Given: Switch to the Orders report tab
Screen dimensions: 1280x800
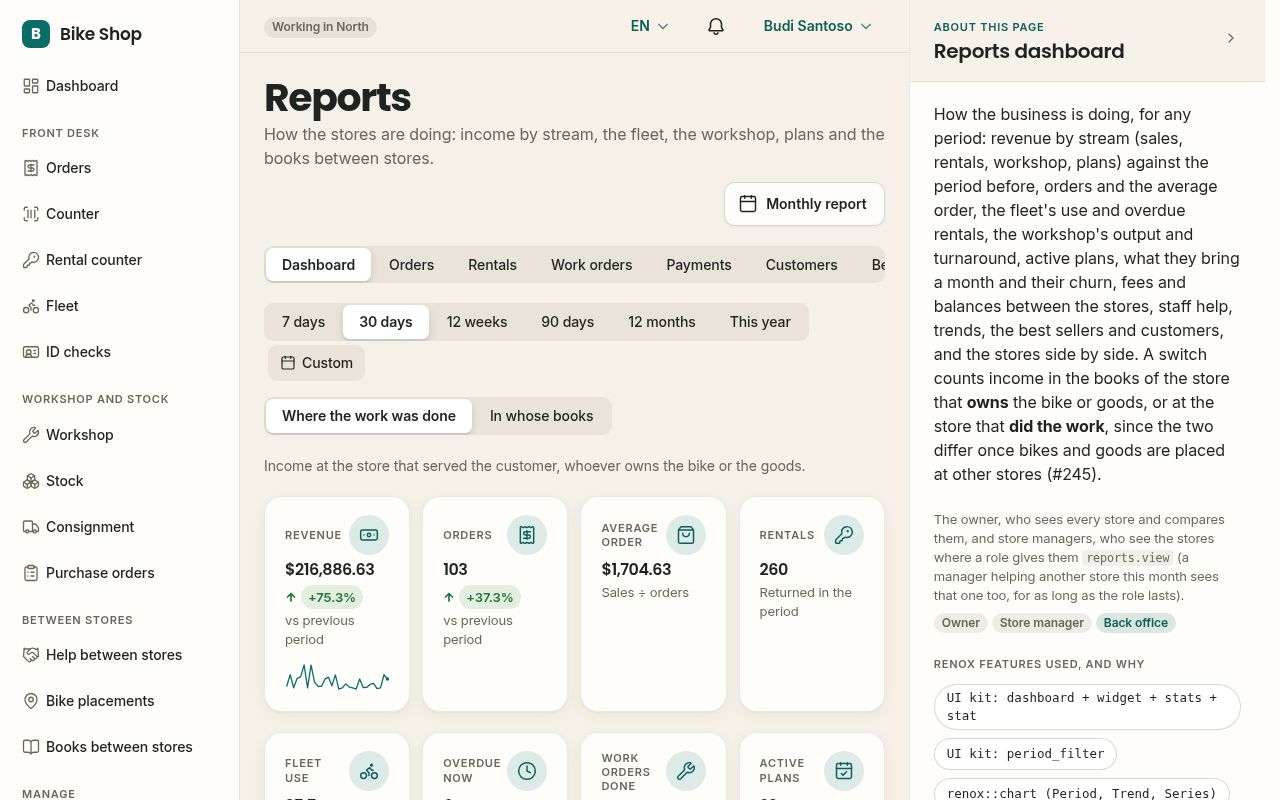Looking at the screenshot, I should pyautogui.click(x=411, y=265).
